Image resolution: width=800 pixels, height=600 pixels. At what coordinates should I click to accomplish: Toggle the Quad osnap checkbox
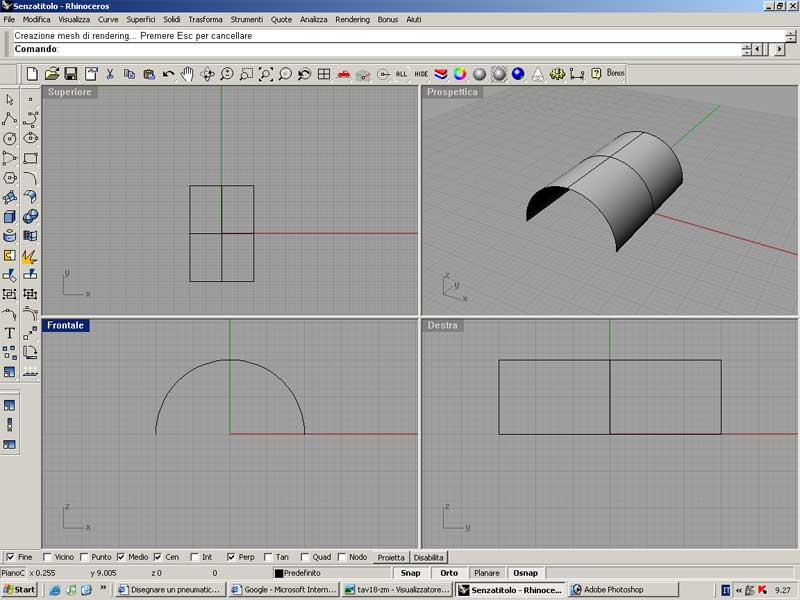pyautogui.click(x=304, y=557)
